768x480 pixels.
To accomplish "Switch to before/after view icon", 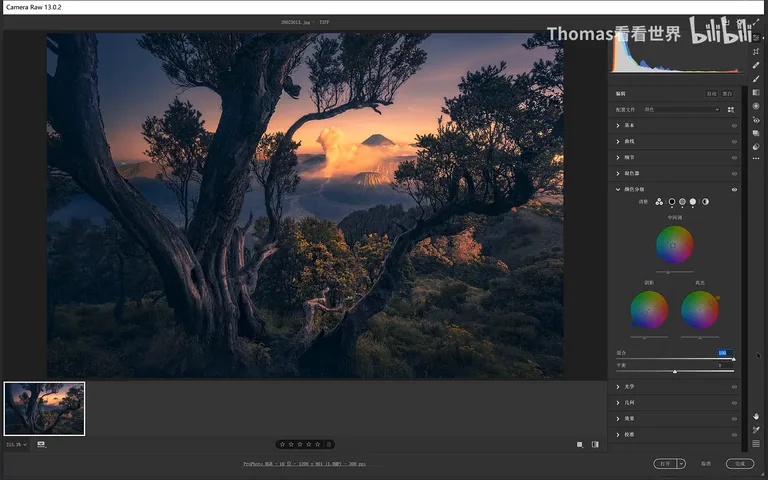I will tap(595, 444).
